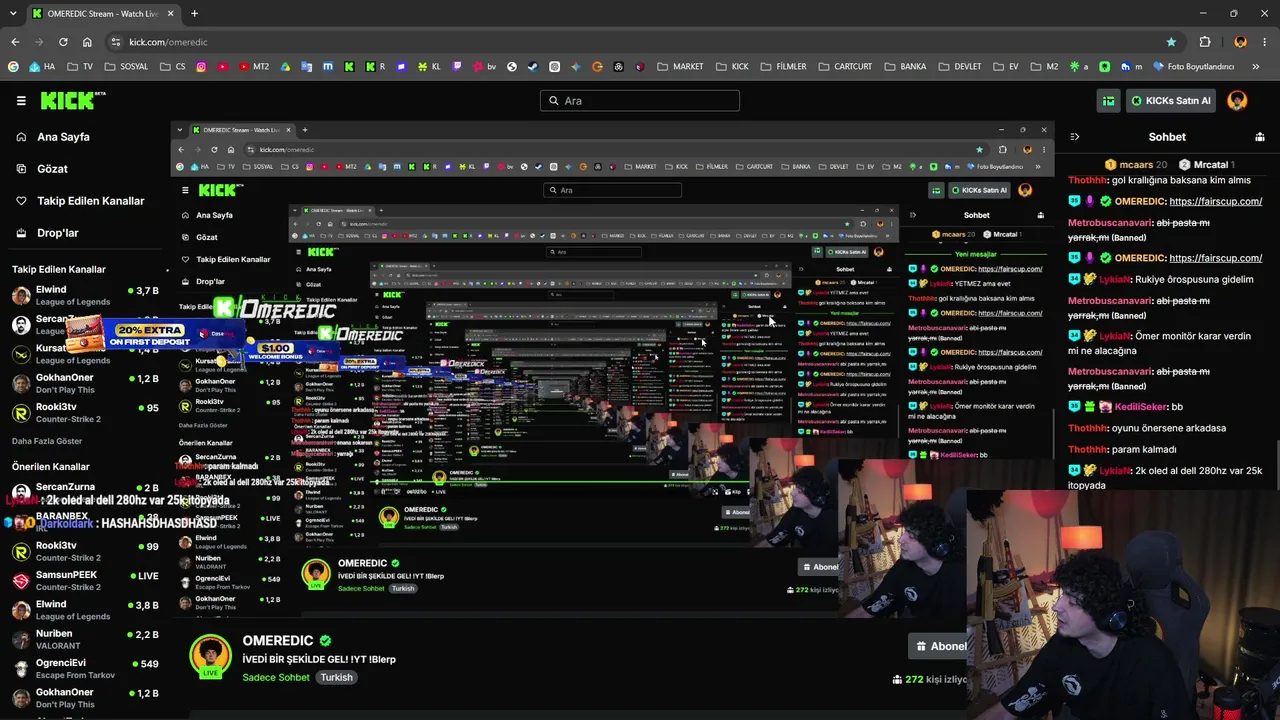The image size is (1280, 720).
Task: Open Elwind channel under Takip Edilen Kanallar
Action: click(85, 296)
